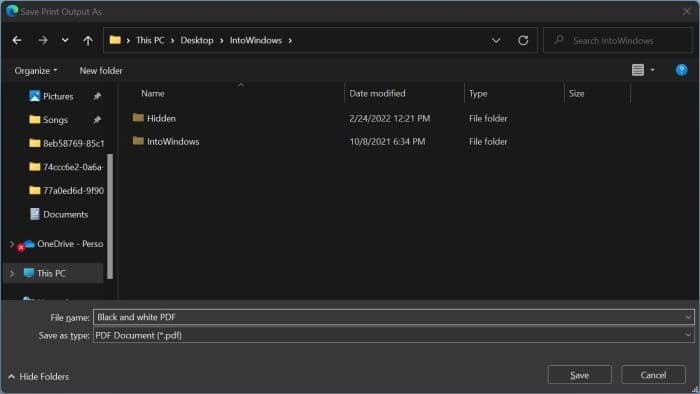Expand the OneDrive tree node

12,244
